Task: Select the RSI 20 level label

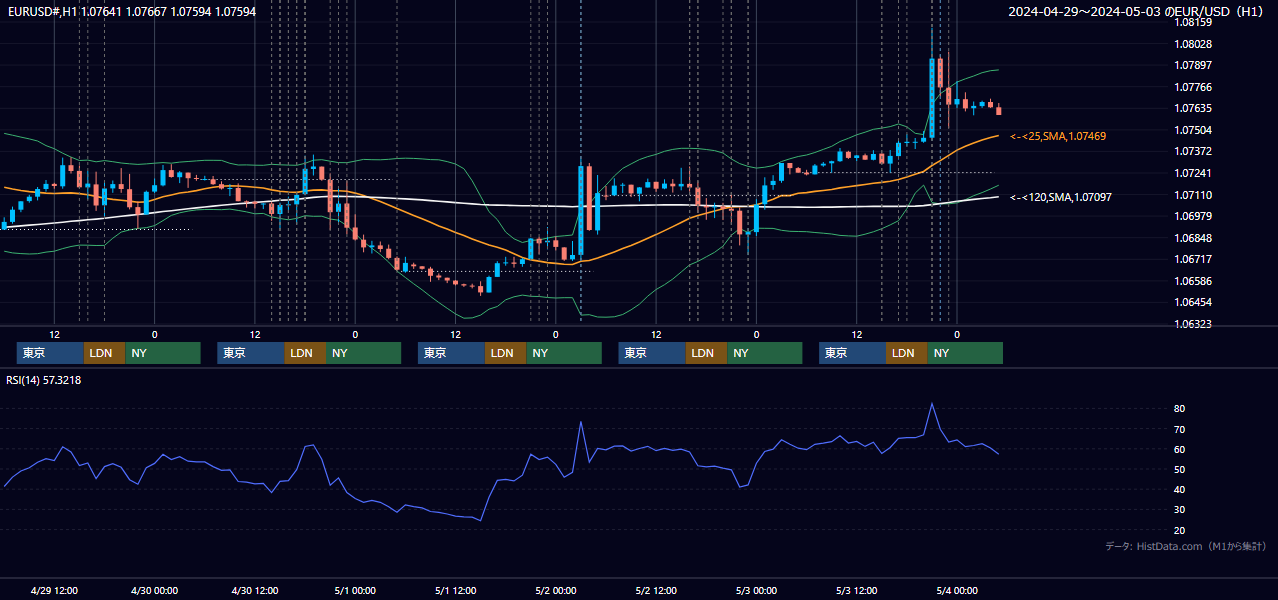Action: point(1179,530)
